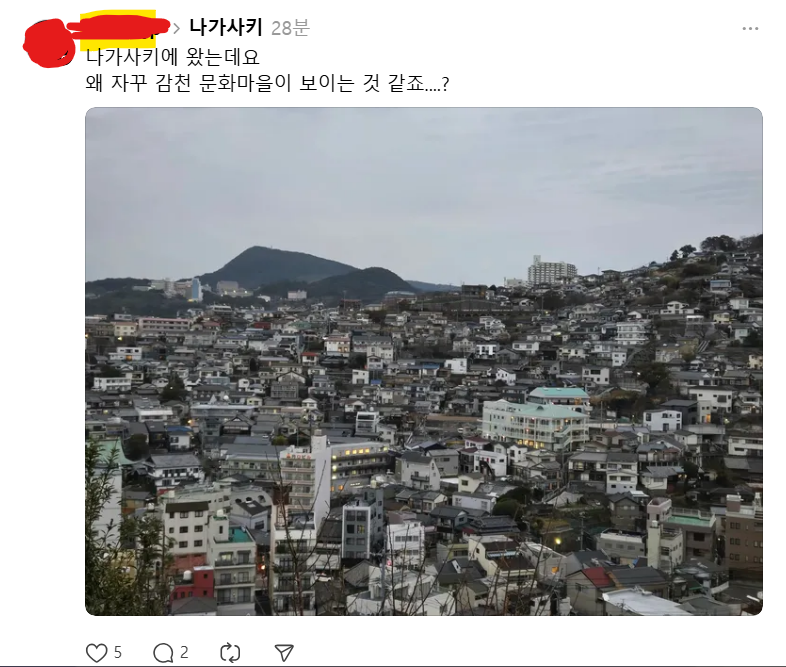Open replies via the speech bubble icon

tap(163, 653)
